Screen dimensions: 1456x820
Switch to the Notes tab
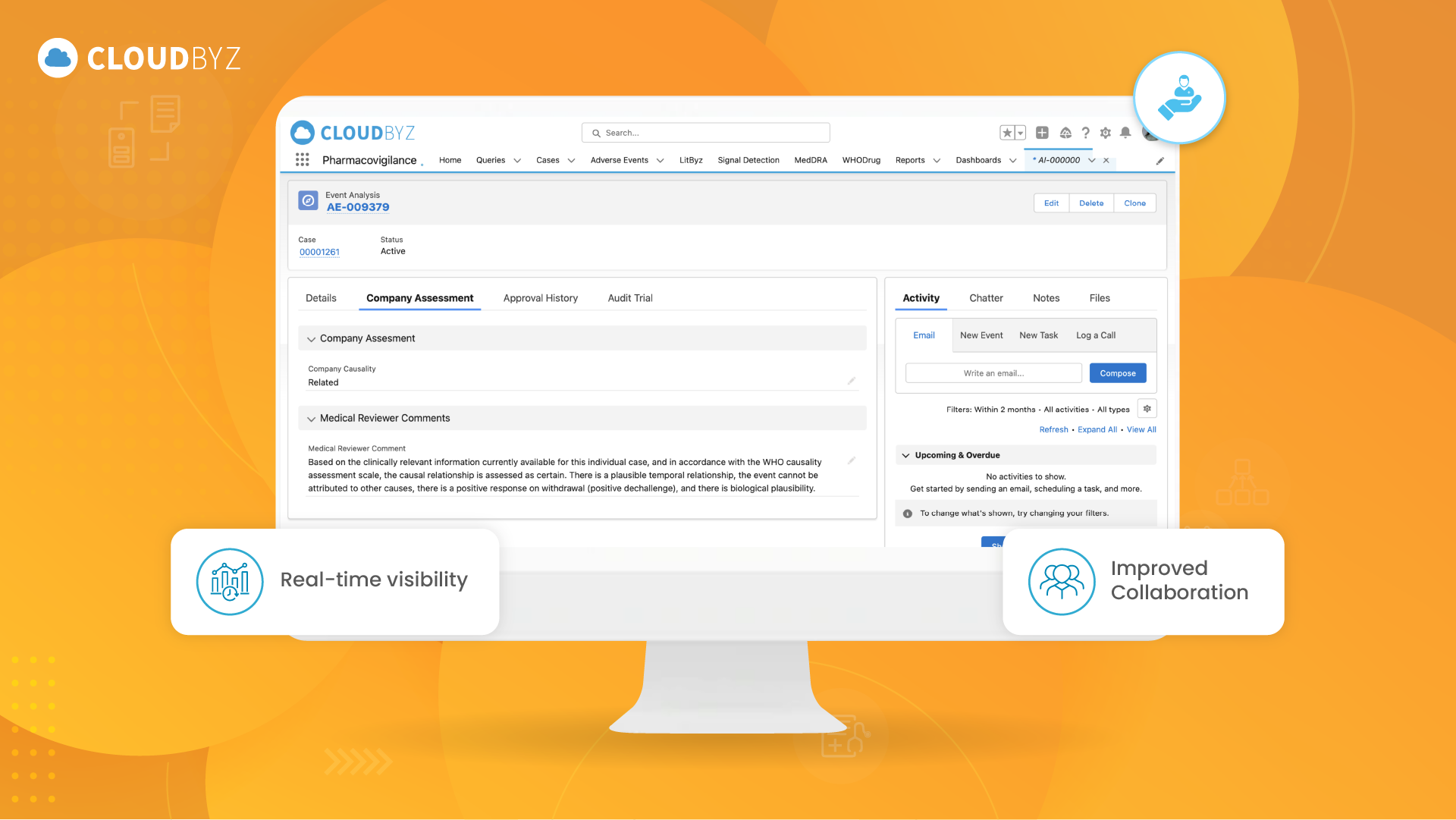pyautogui.click(x=1046, y=298)
